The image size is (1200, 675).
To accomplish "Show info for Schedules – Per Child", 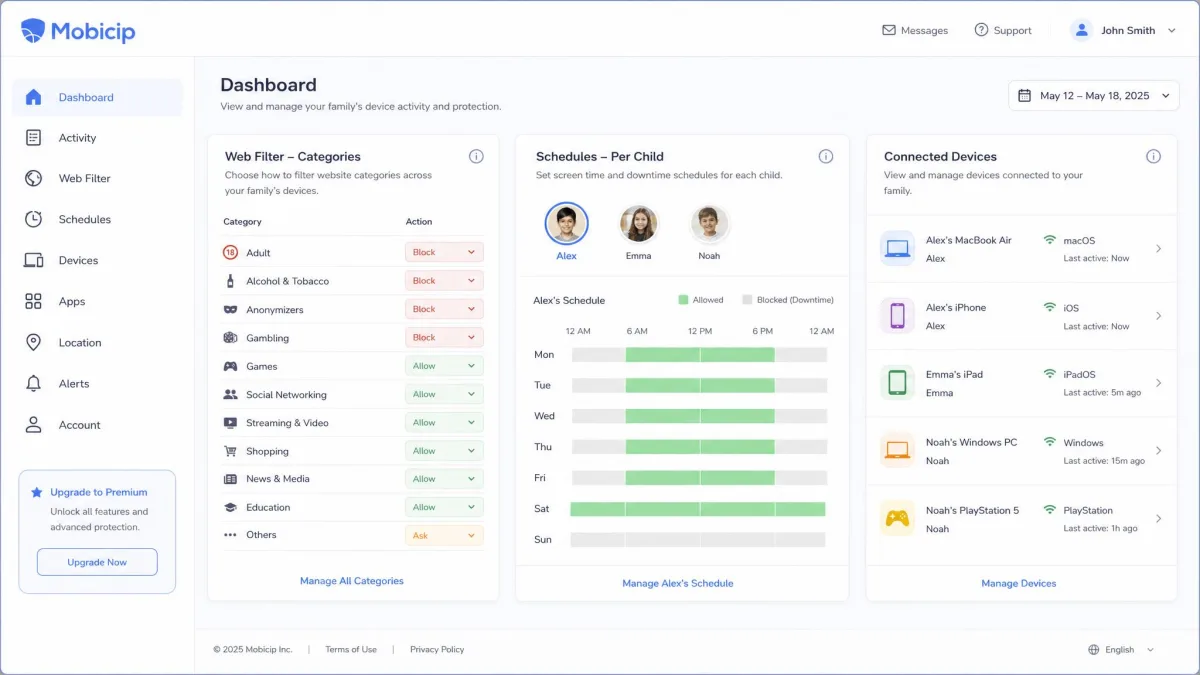I will (826, 156).
